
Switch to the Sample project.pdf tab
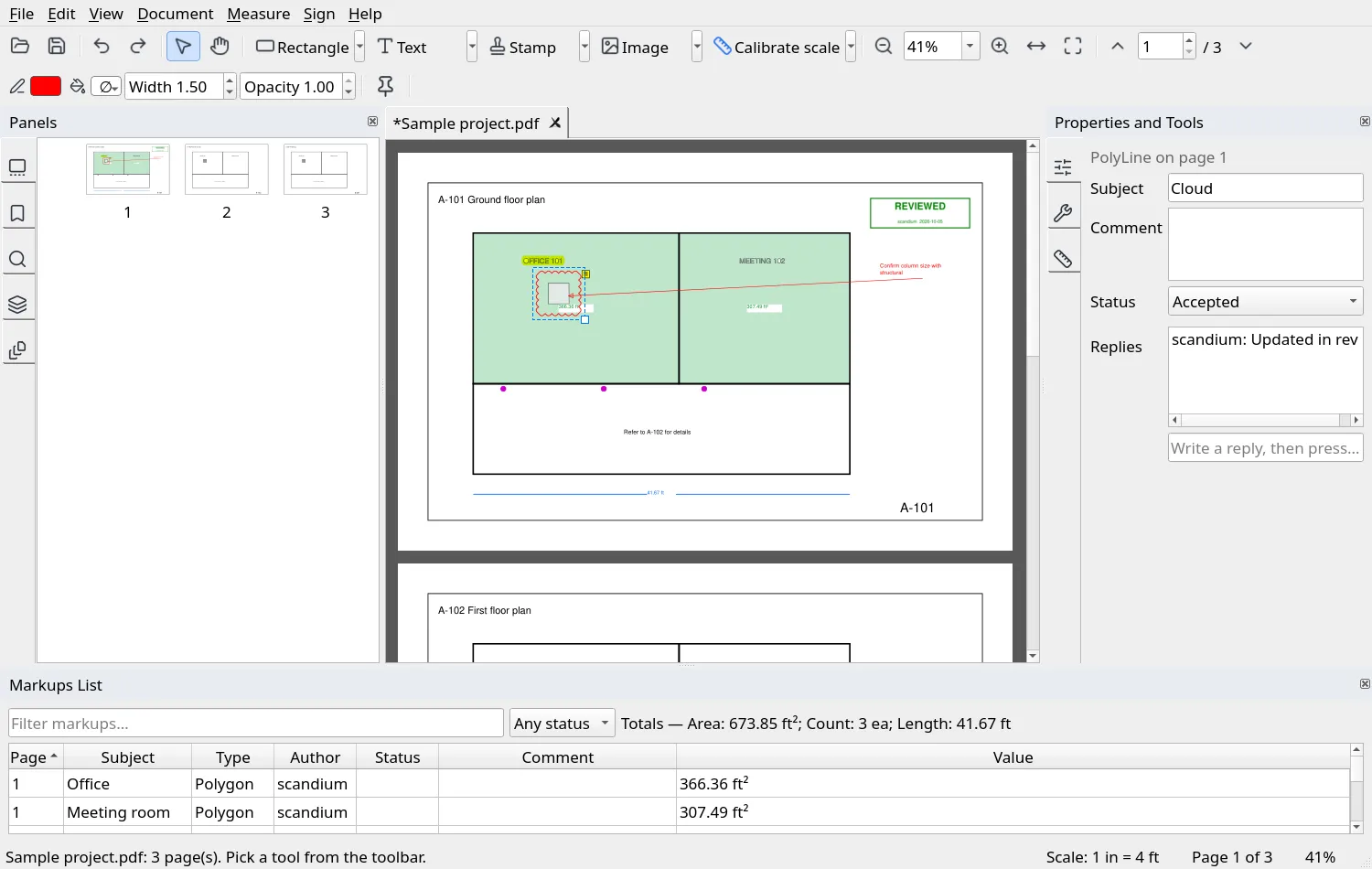coord(466,123)
